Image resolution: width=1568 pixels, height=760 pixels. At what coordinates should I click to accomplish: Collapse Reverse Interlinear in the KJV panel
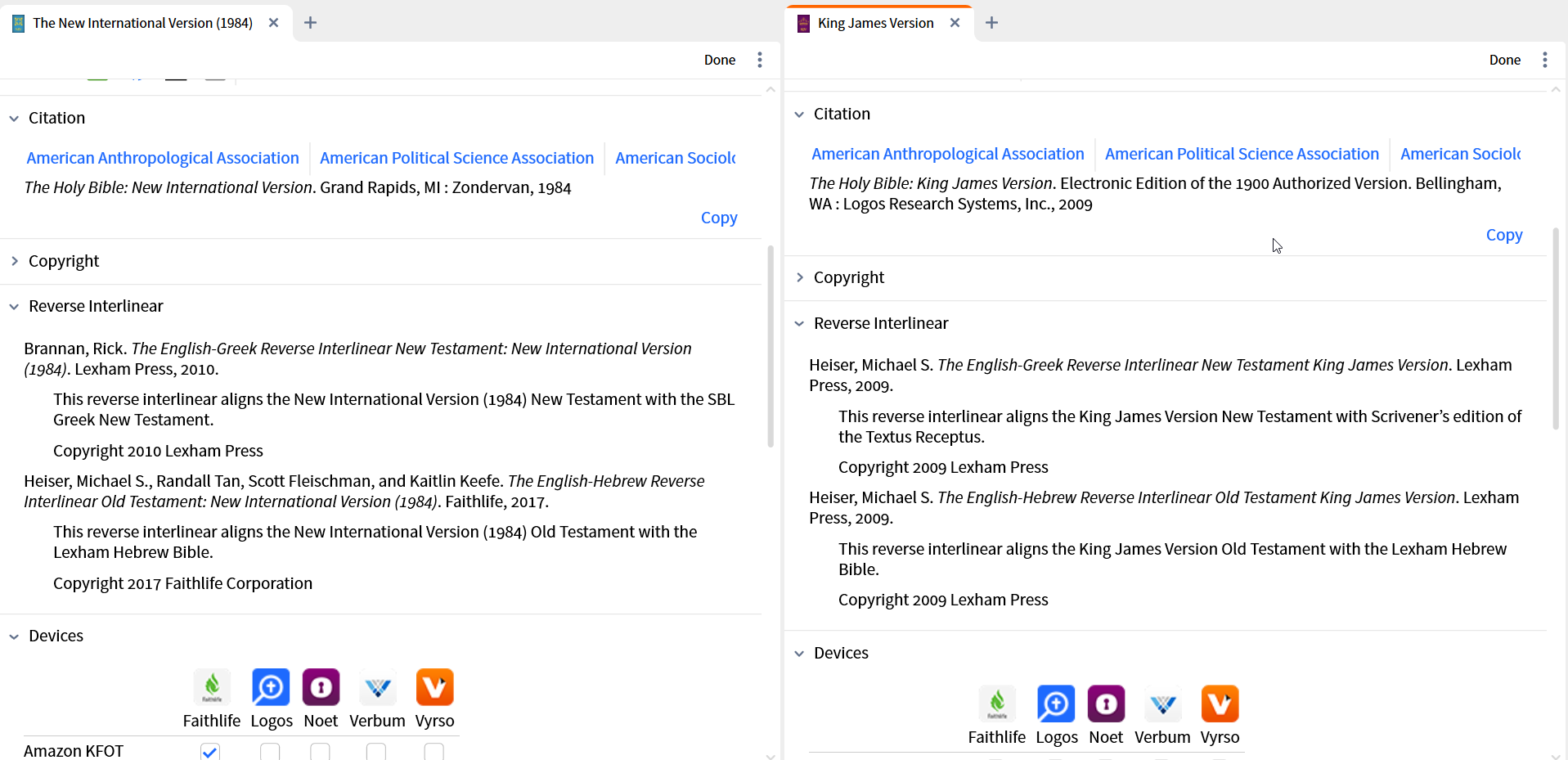tap(799, 324)
